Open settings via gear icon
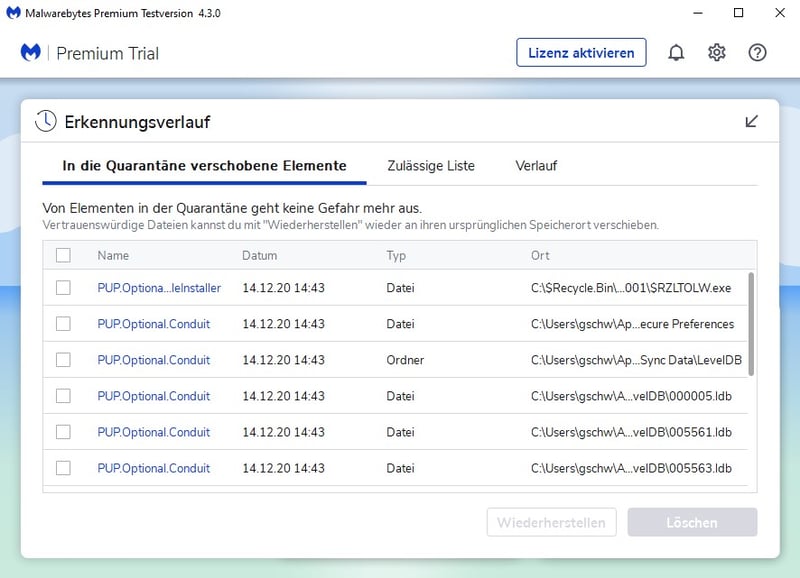This screenshot has width=800, height=578. point(716,53)
